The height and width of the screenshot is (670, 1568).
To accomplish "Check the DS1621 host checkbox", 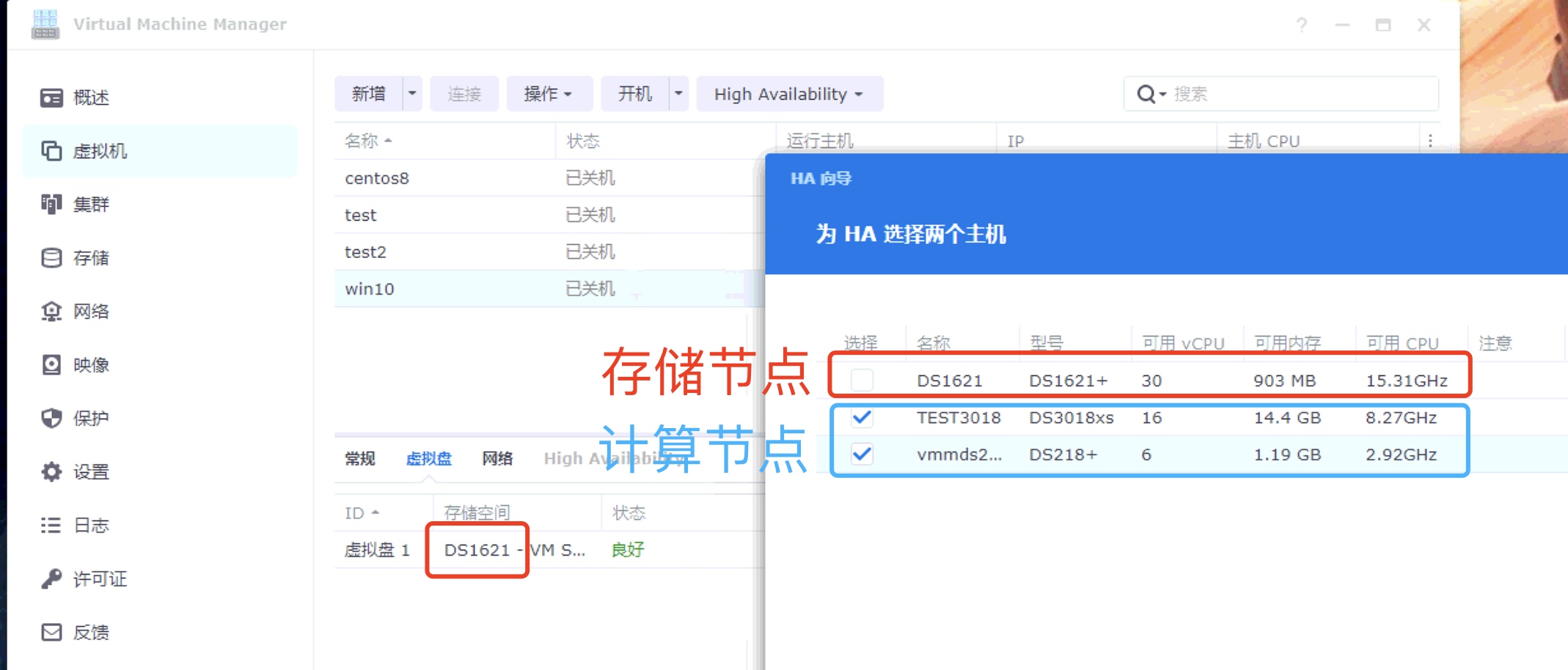I will [862, 380].
